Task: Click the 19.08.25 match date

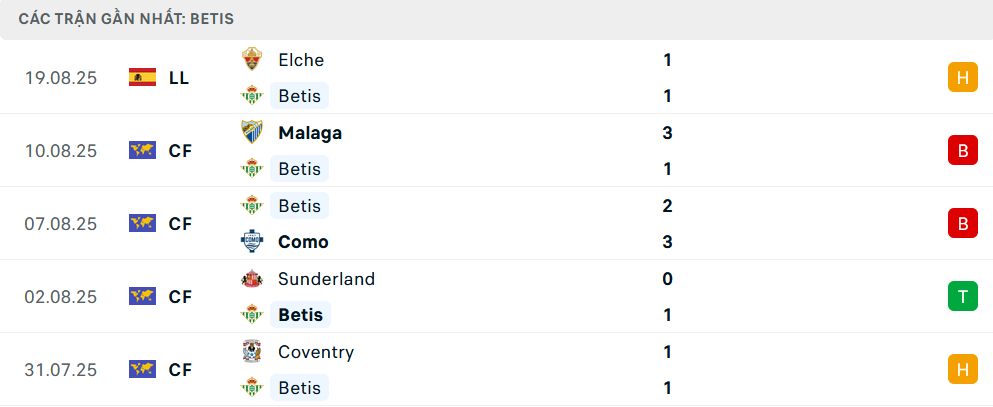Action: tap(61, 78)
